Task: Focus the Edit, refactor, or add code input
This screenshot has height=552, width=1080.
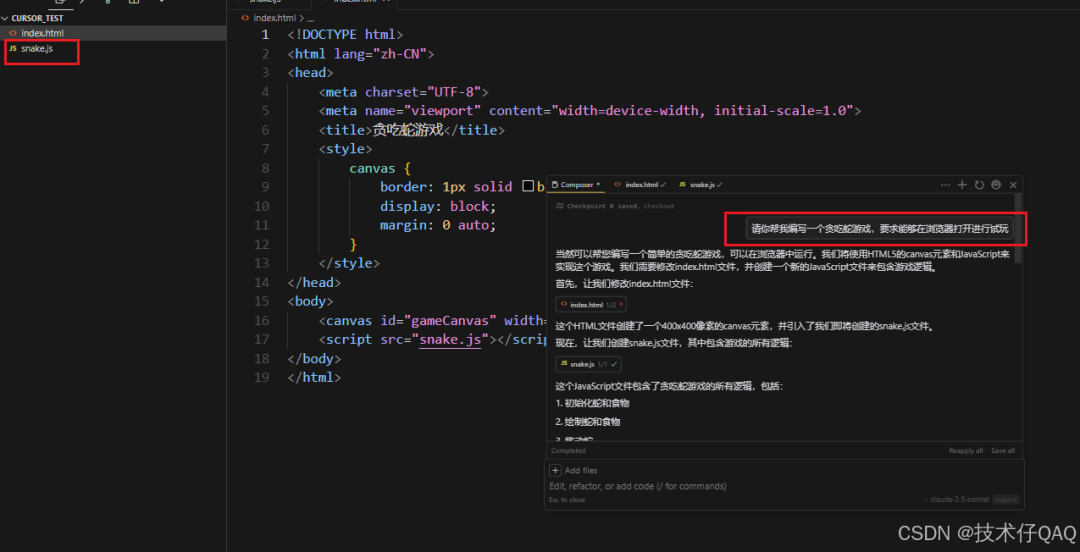Action: (783, 486)
